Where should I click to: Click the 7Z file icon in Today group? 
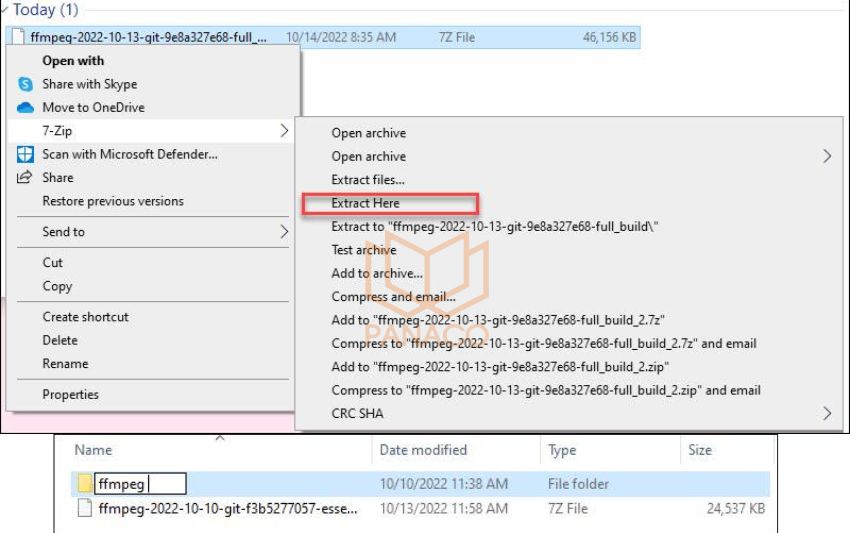click(18, 37)
